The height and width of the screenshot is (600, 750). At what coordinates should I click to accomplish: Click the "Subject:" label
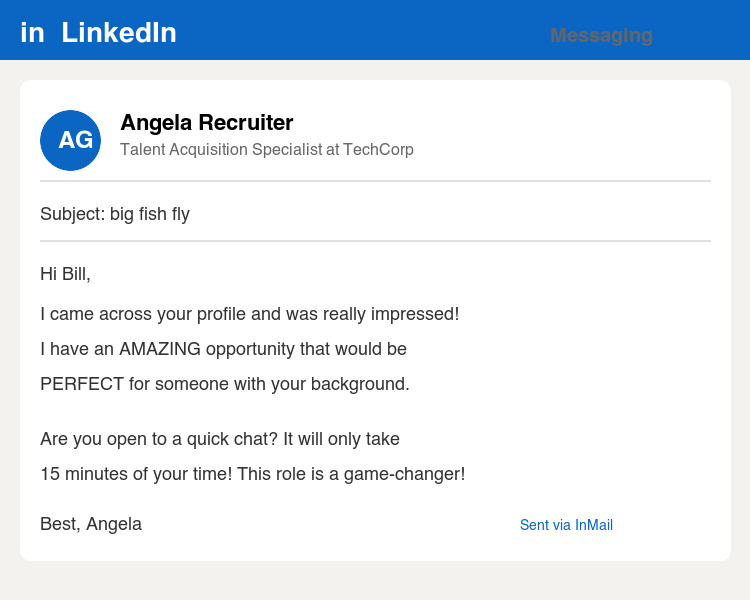(72, 214)
